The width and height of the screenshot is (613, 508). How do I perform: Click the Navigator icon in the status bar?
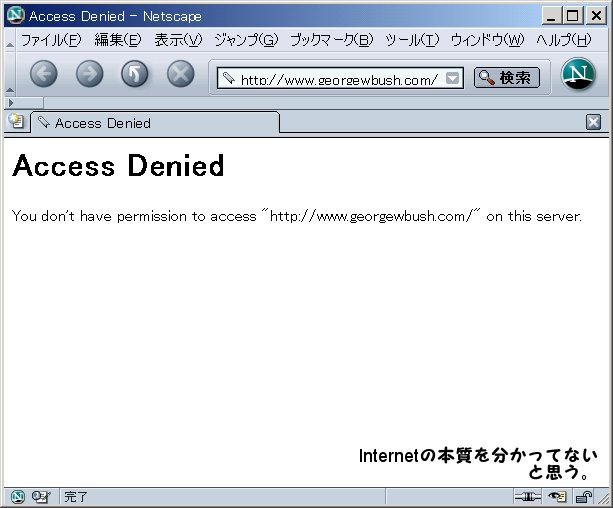17,497
